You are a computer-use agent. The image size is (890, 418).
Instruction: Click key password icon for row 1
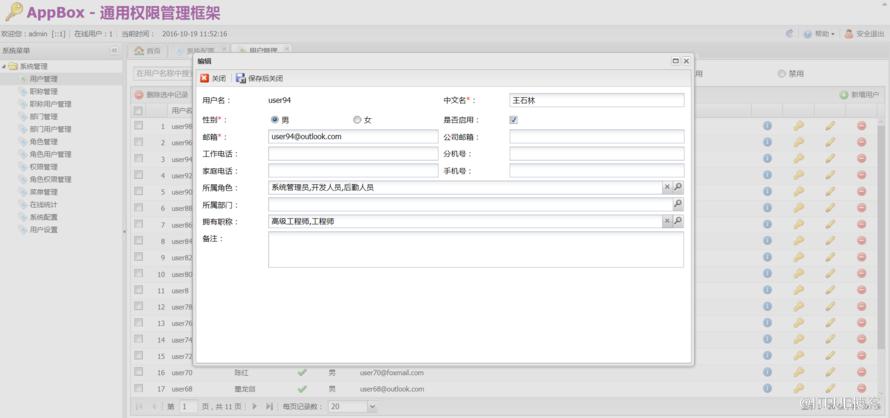point(799,126)
